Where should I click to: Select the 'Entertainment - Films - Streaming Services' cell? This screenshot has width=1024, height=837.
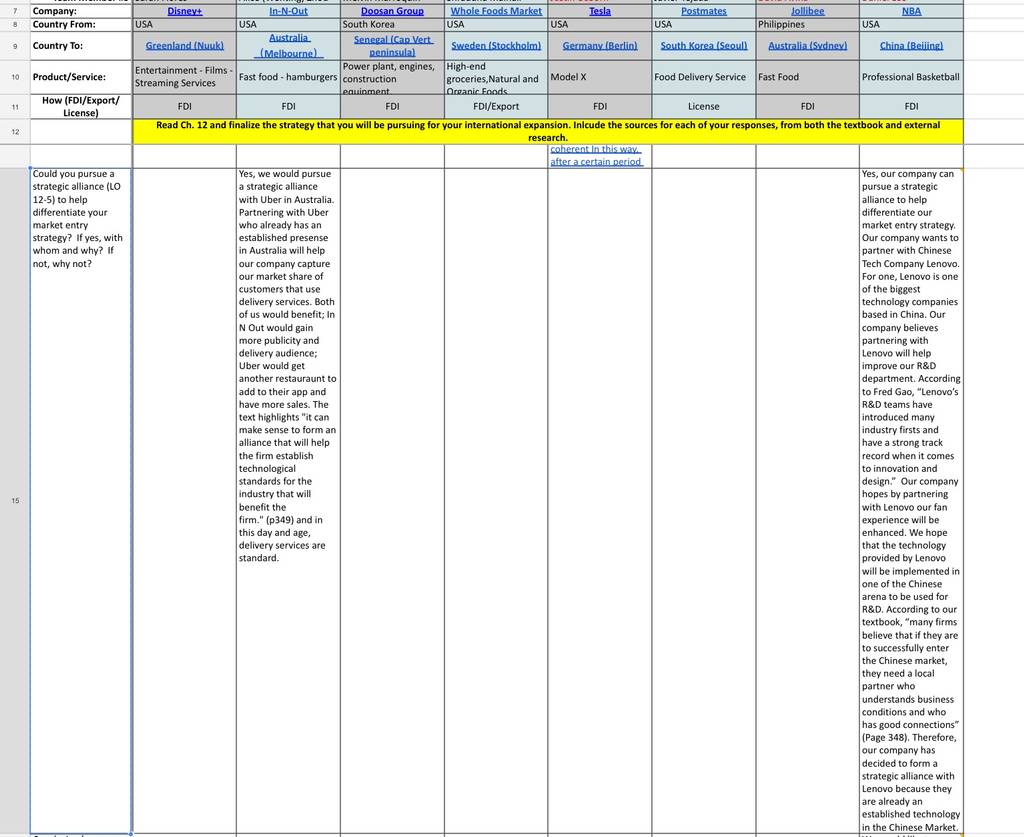click(185, 77)
